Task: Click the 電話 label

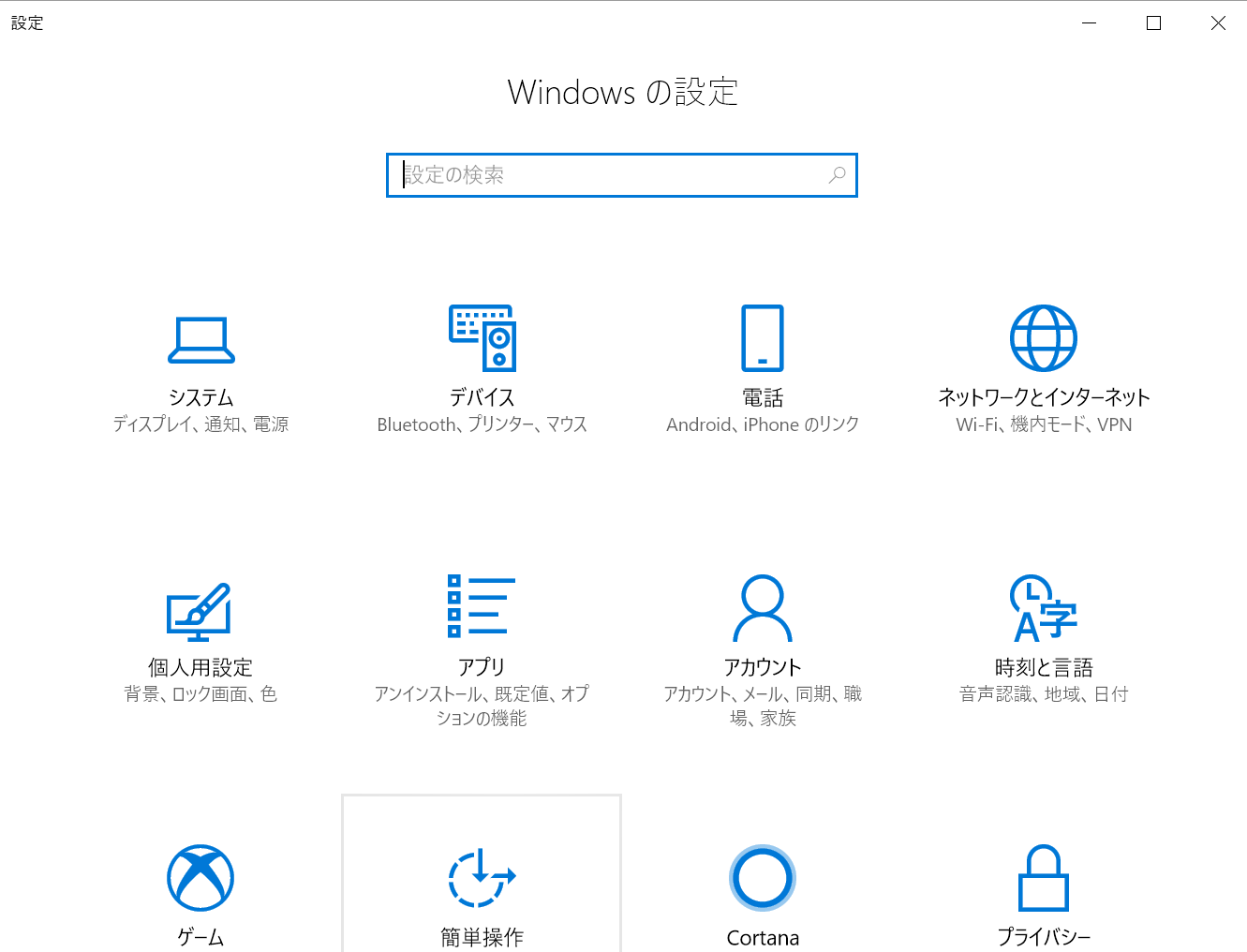Action: click(x=763, y=397)
